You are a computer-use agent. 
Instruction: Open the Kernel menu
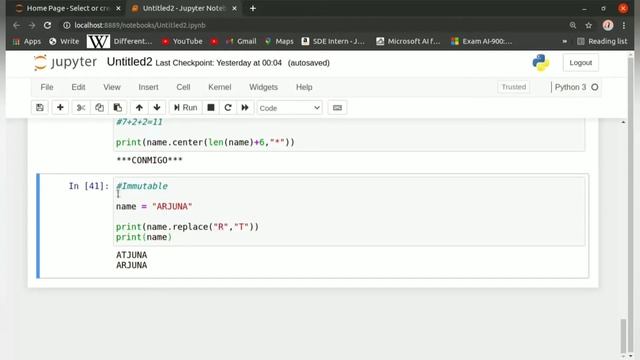(x=220, y=87)
